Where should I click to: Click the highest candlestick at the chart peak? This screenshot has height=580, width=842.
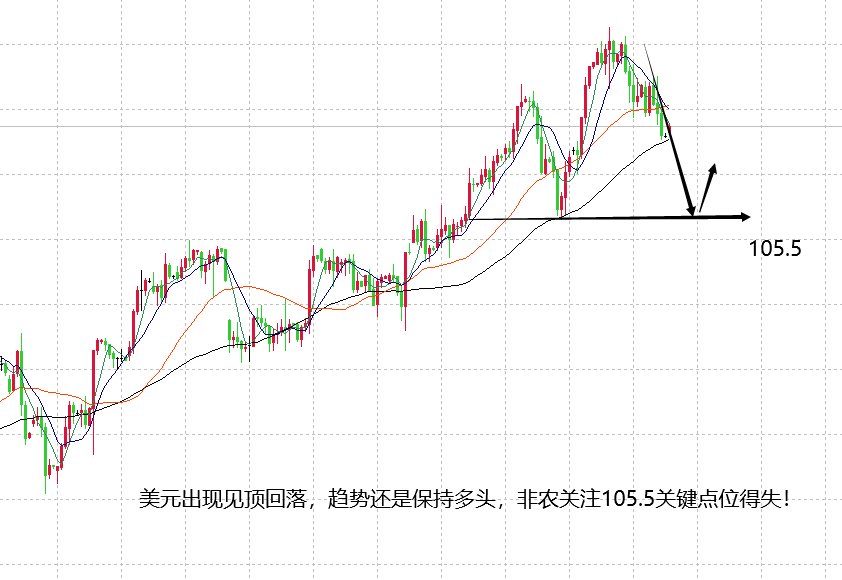(610, 50)
